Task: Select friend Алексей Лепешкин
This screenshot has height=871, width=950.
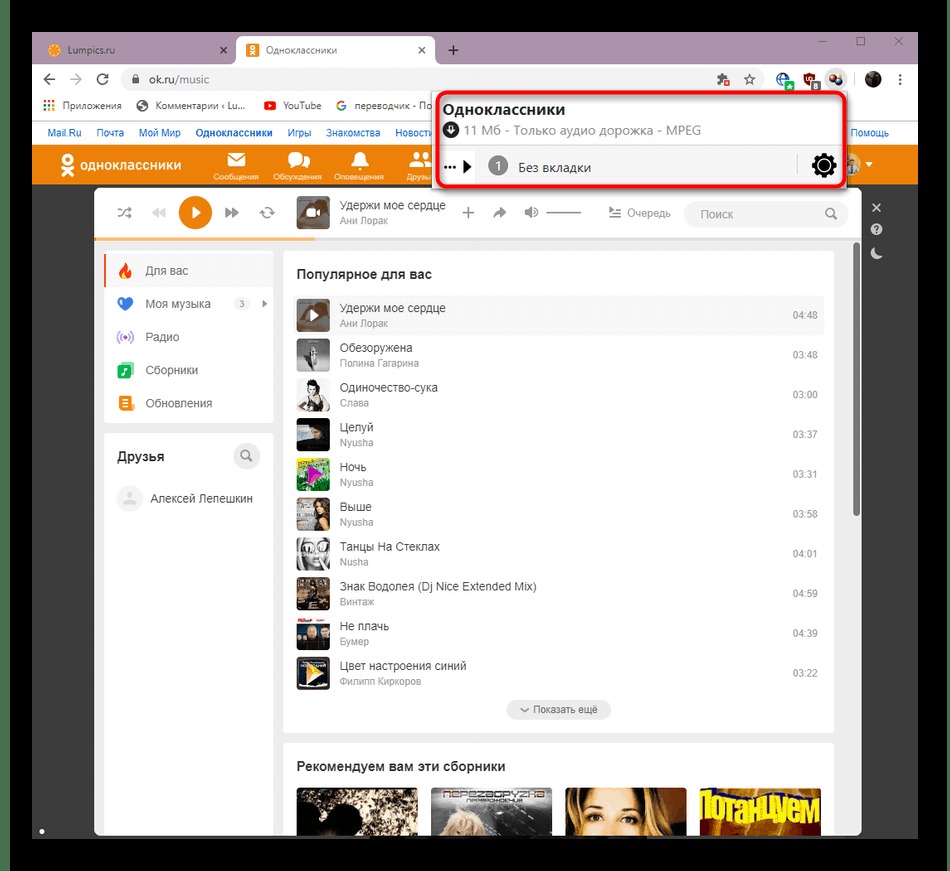Action: click(x=185, y=498)
